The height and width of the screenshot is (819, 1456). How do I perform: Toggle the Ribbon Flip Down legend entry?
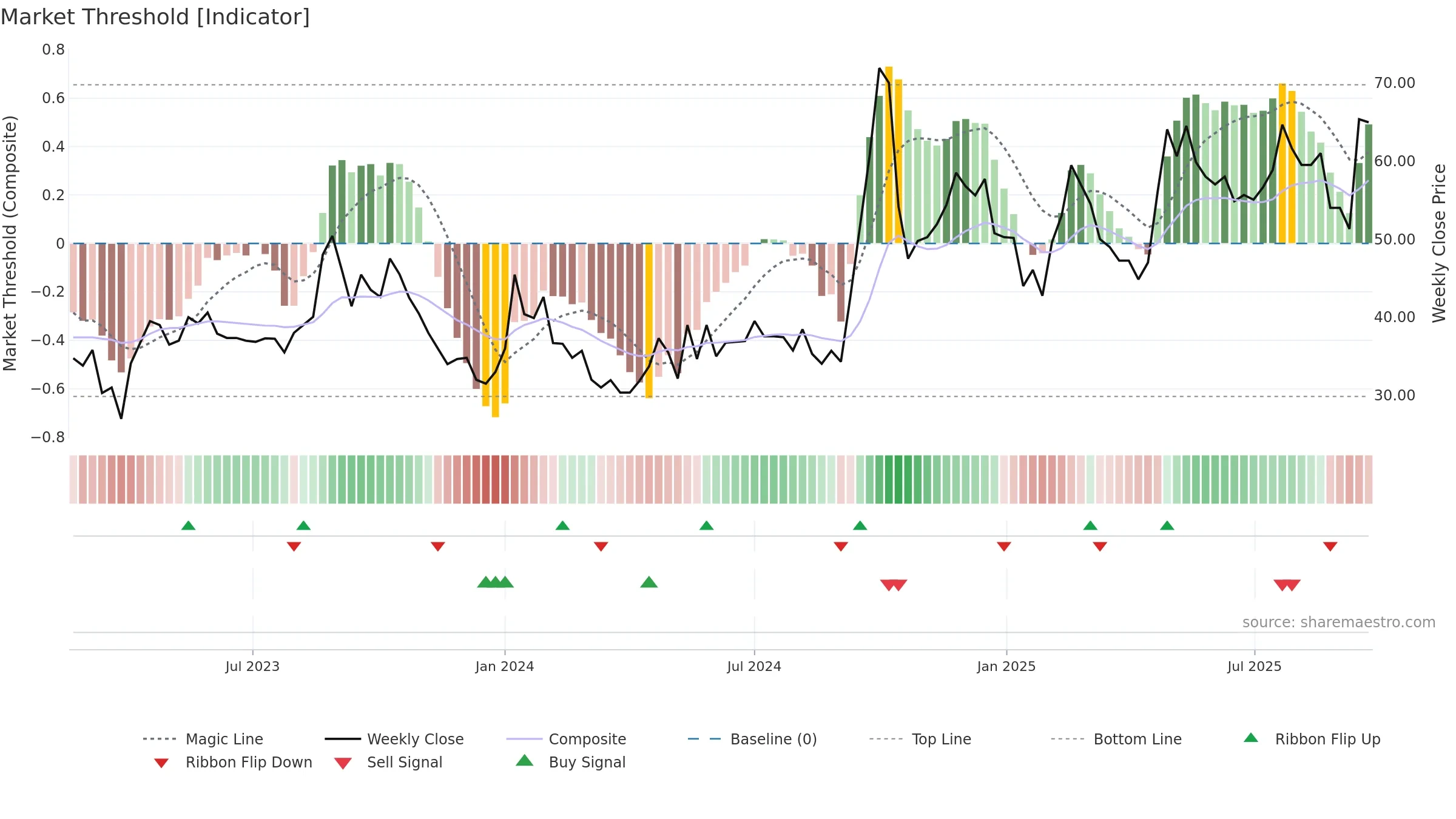(x=232, y=762)
